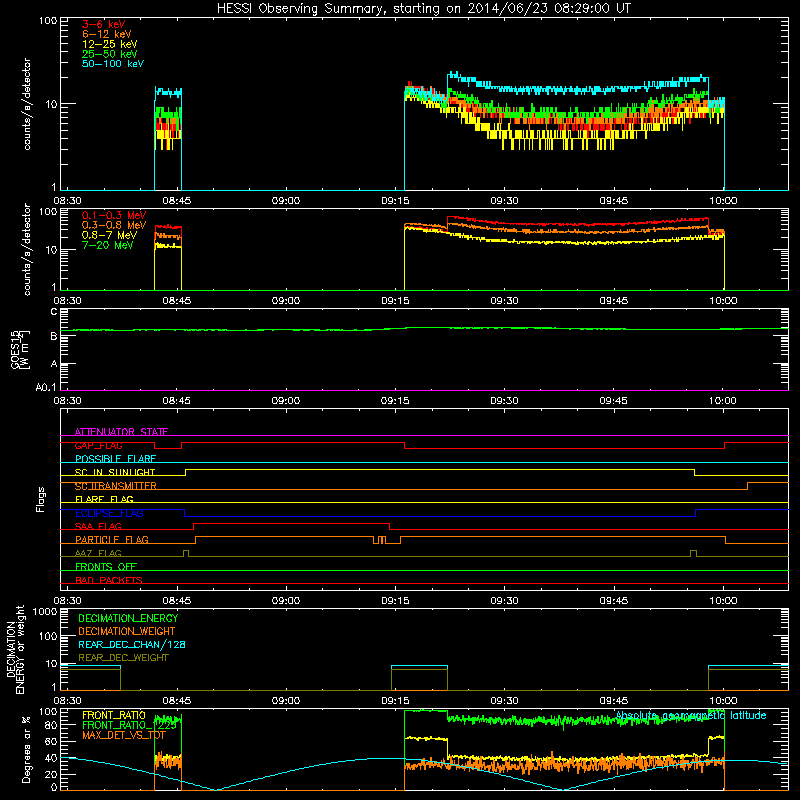Click the 09:30 tick under the top plot

pyautogui.click(x=504, y=201)
